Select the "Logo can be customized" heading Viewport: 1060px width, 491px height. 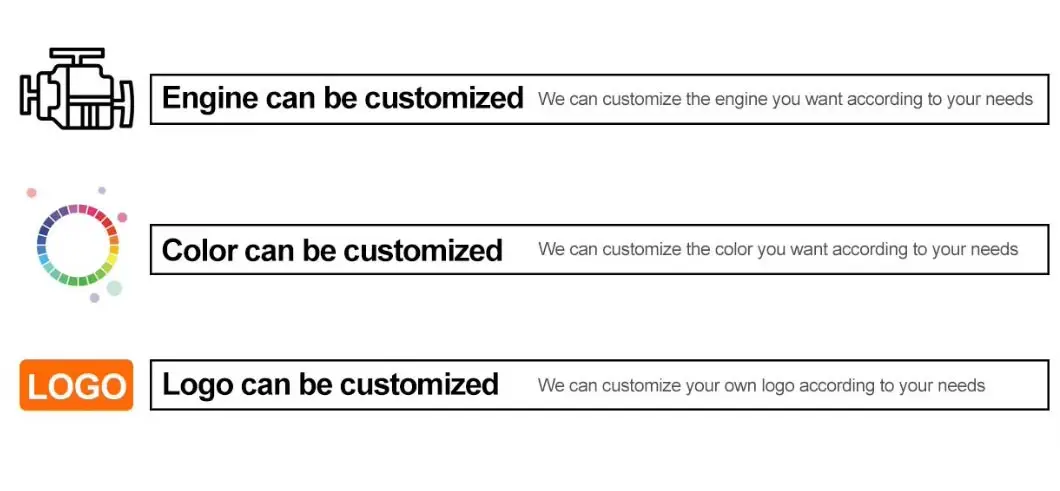coord(330,384)
